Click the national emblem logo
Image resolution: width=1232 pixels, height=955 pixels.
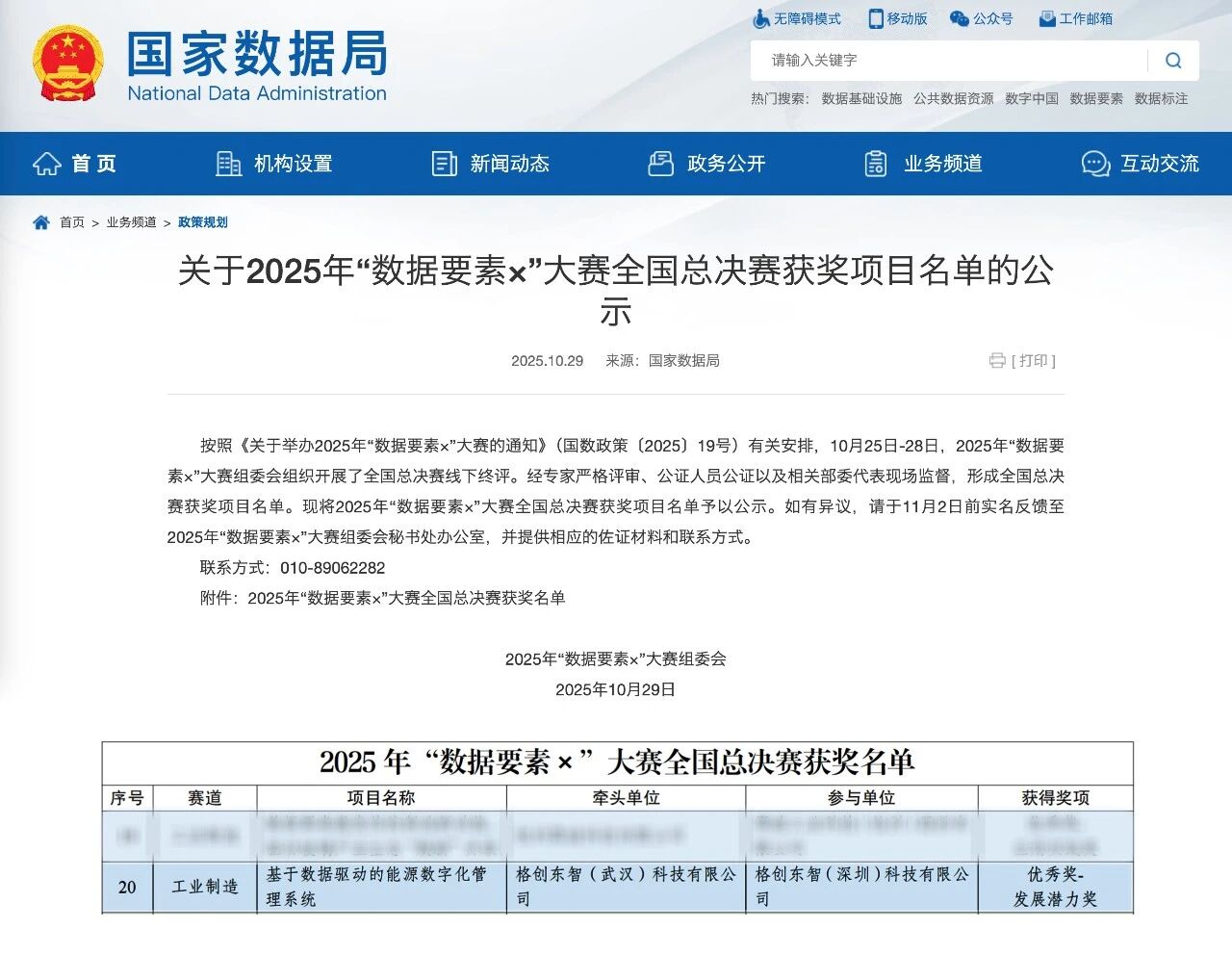coord(67,64)
